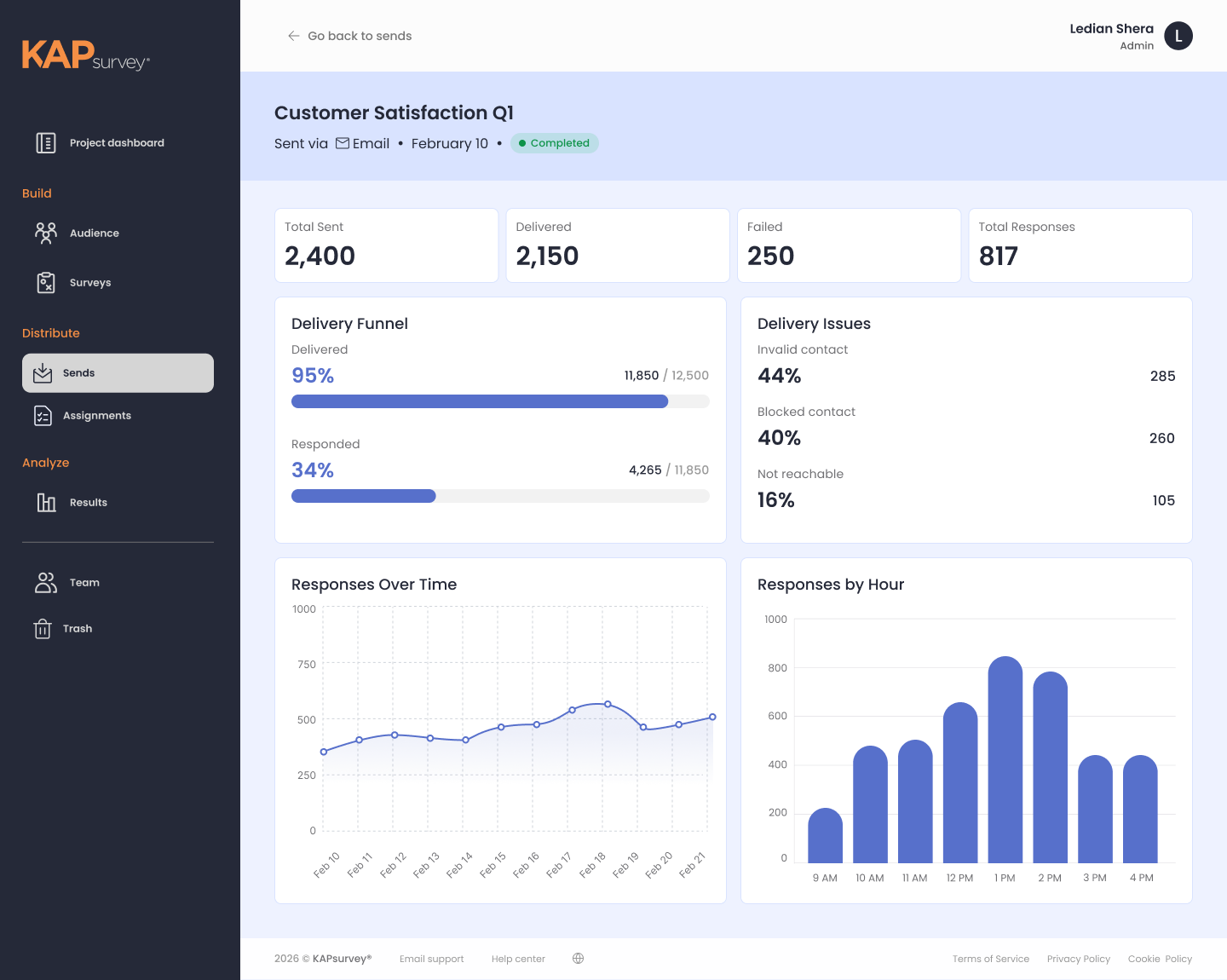The width and height of the screenshot is (1227, 980).
Task: Open Project dashboard menu item
Action: 118,143
